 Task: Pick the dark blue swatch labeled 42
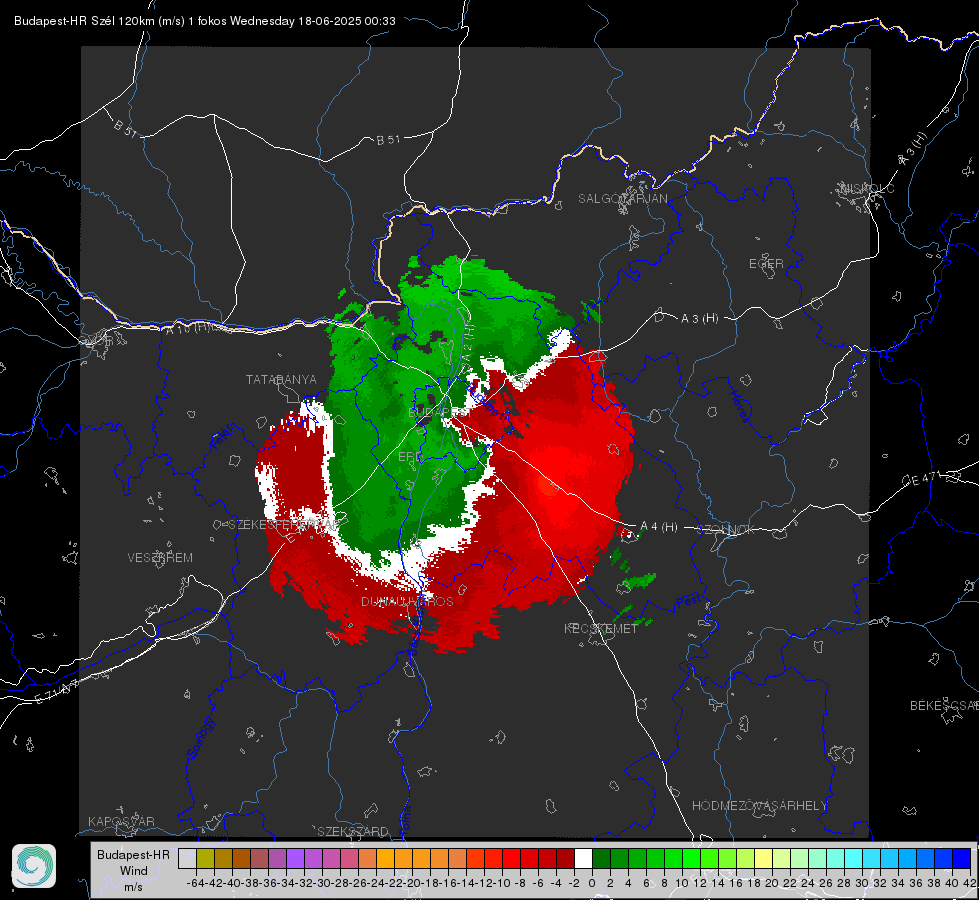point(962,859)
